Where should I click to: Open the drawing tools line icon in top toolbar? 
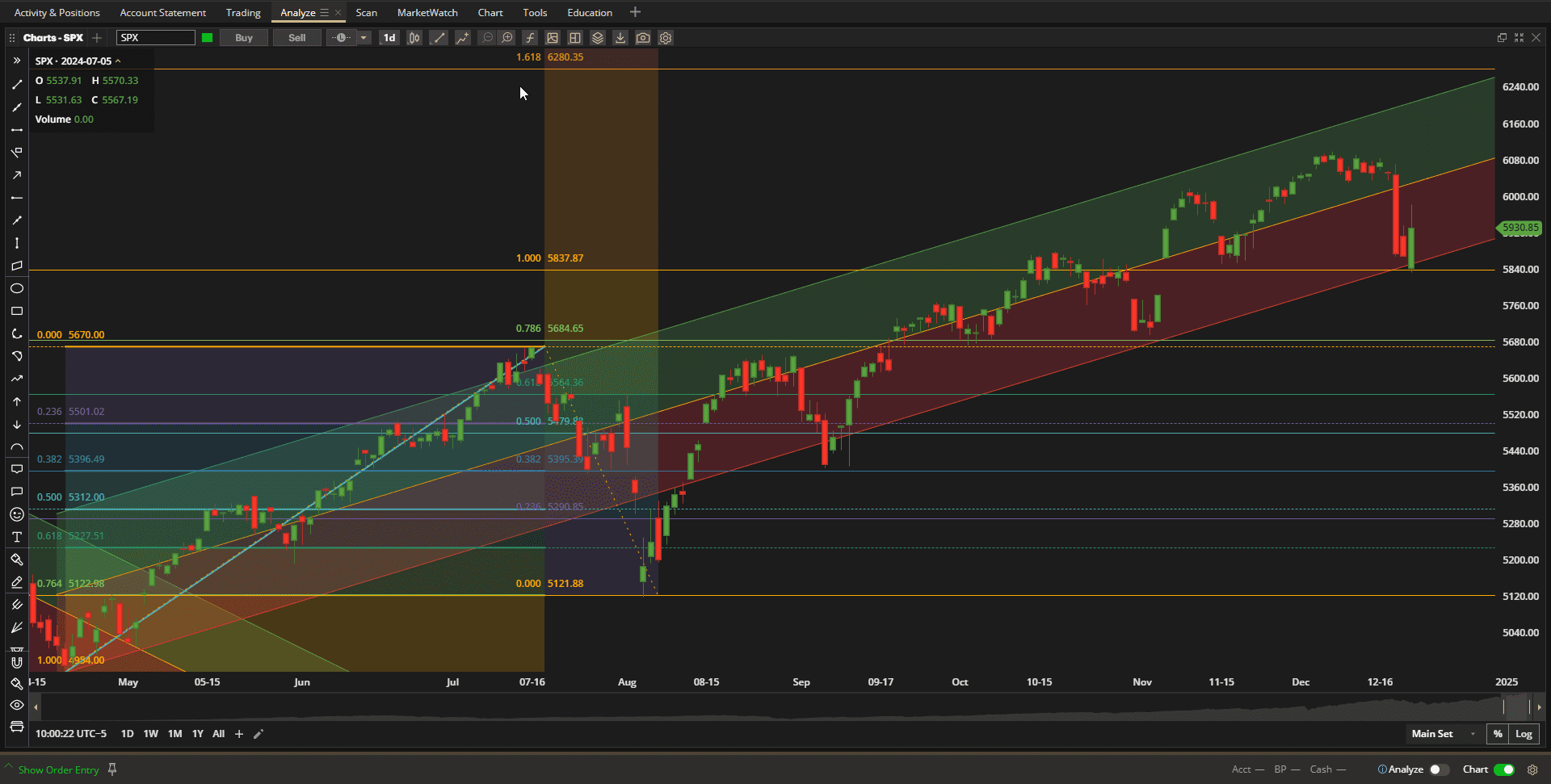(x=439, y=38)
